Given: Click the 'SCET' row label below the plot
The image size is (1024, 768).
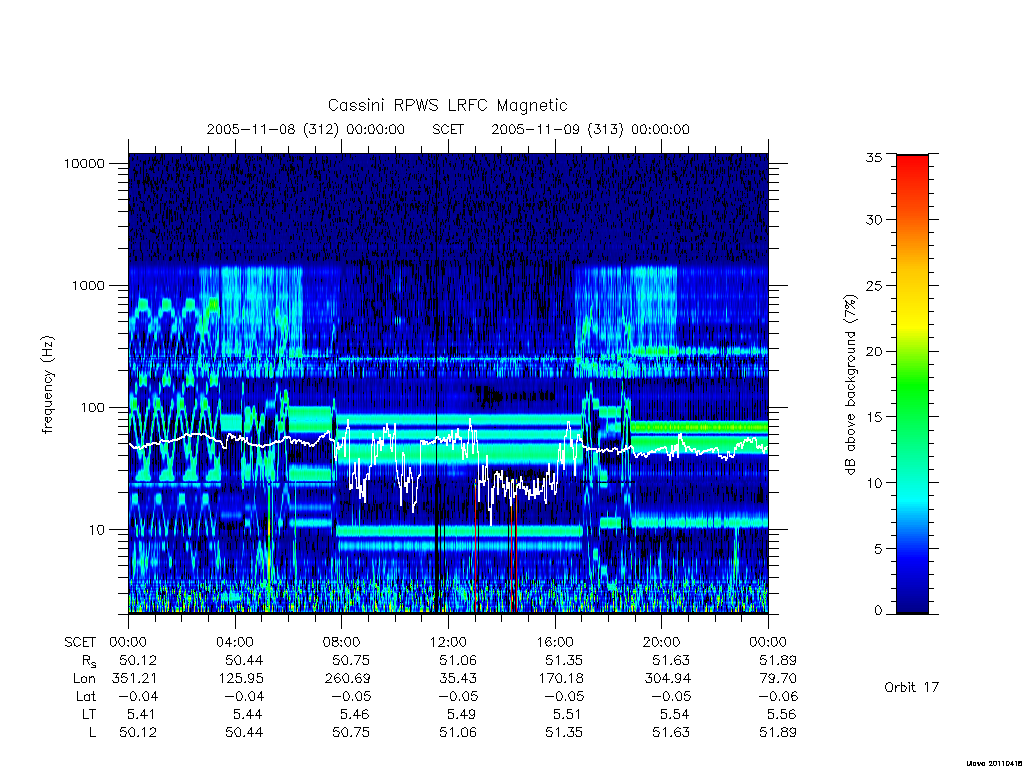Looking at the screenshot, I should [x=80, y=643].
